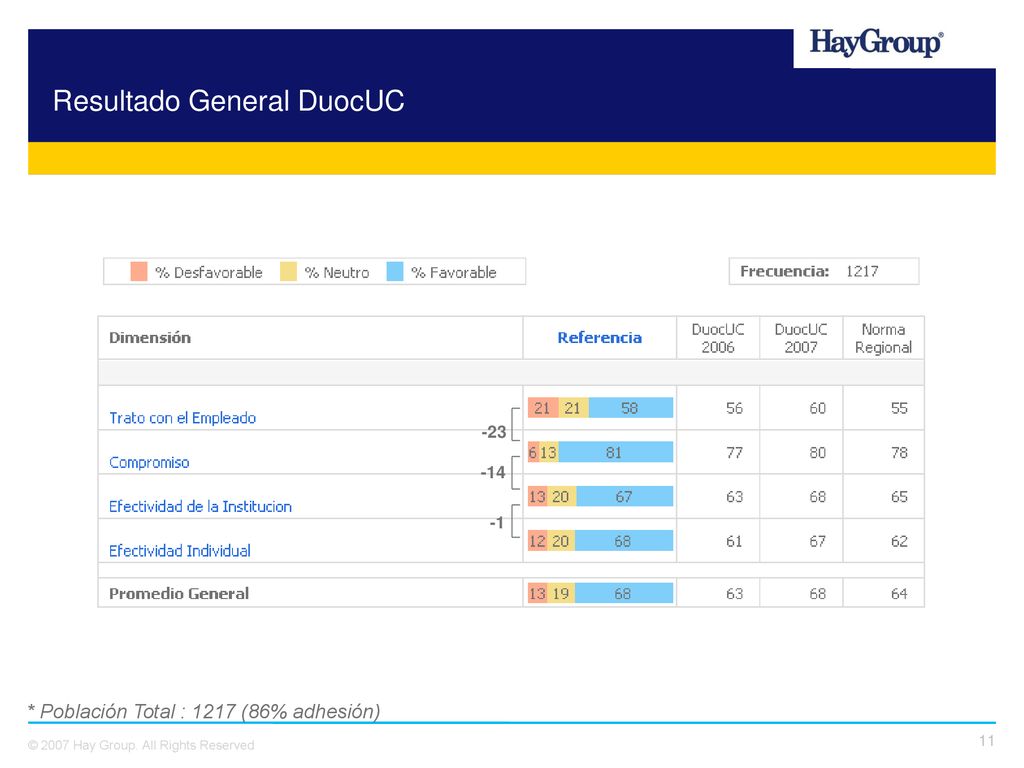Click the slide page number 11
This screenshot has width=1024, height=768.
pos(986,741)
